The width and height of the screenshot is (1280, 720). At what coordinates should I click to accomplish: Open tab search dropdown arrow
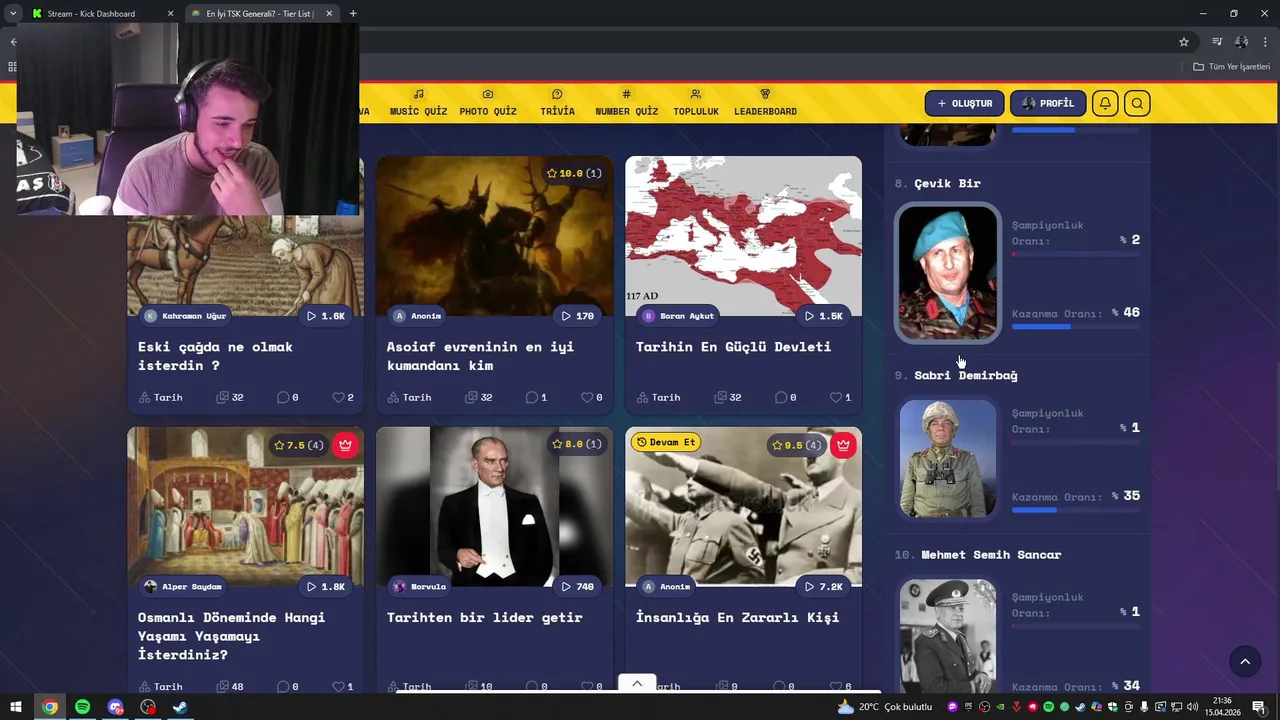13,14
